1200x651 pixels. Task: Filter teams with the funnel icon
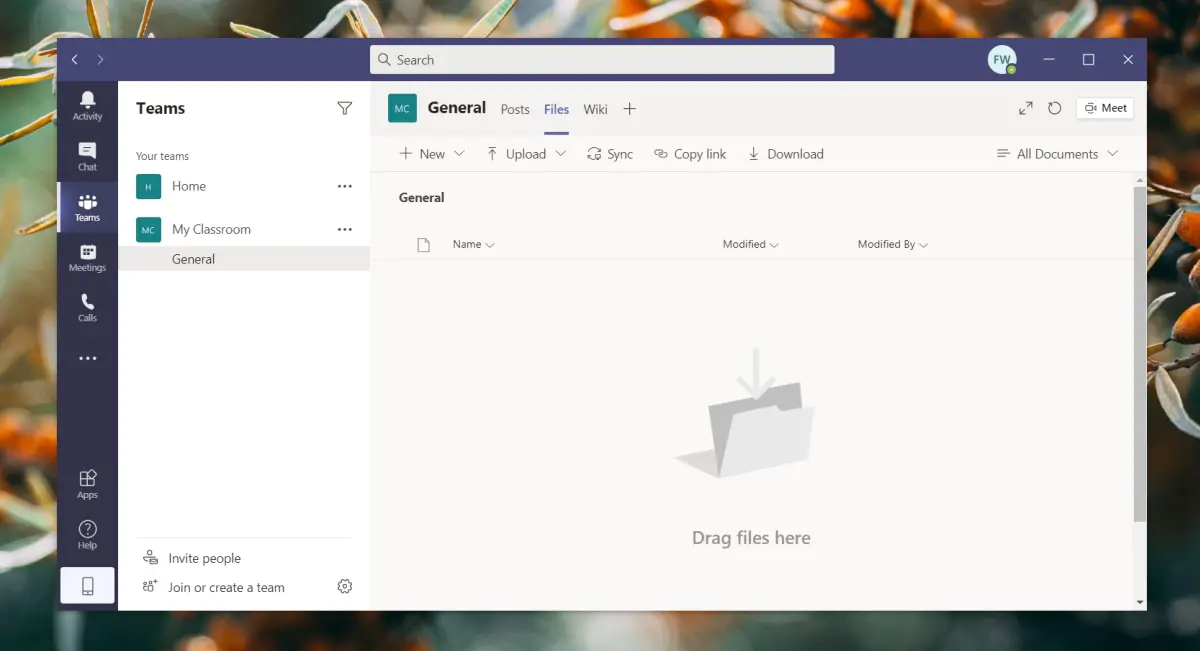tap(345, 108)
